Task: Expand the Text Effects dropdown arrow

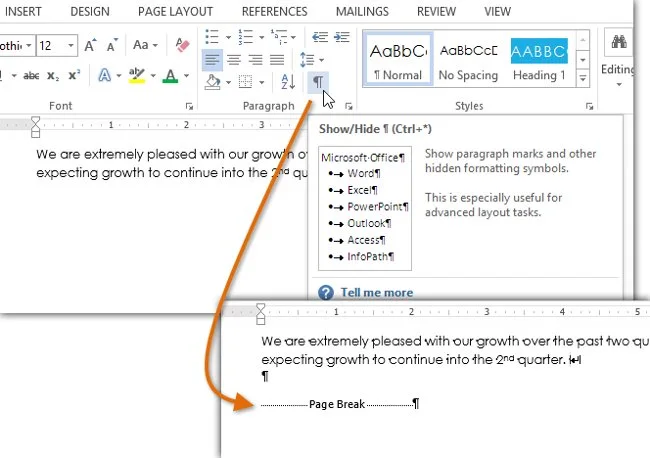Action: [119, 76]
